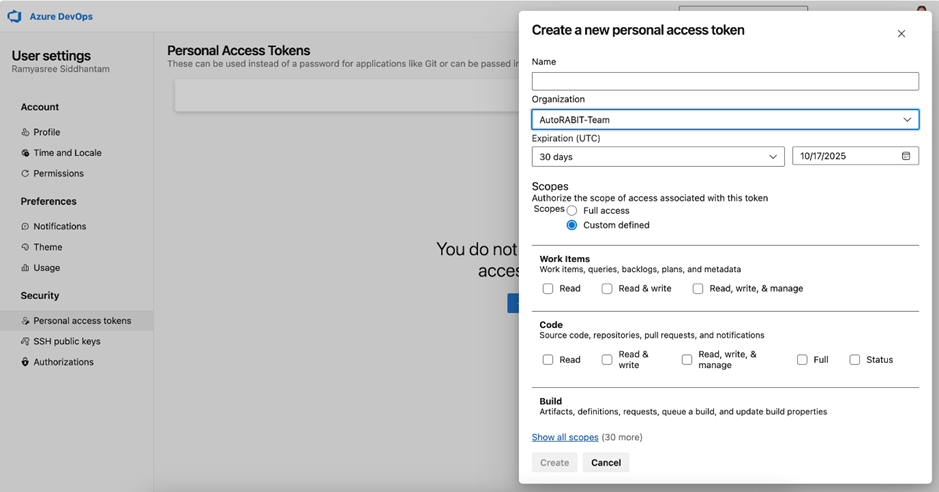The width and height of the screenshot is (939, 492).
Task: Close the personal access token dialog
Action: (901, 34)
